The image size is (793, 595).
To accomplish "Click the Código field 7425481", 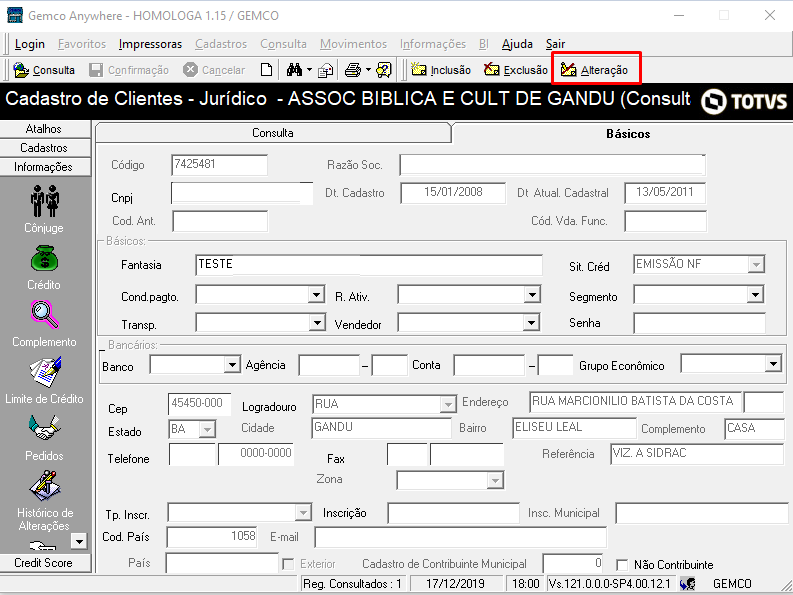I will (219, 165).
